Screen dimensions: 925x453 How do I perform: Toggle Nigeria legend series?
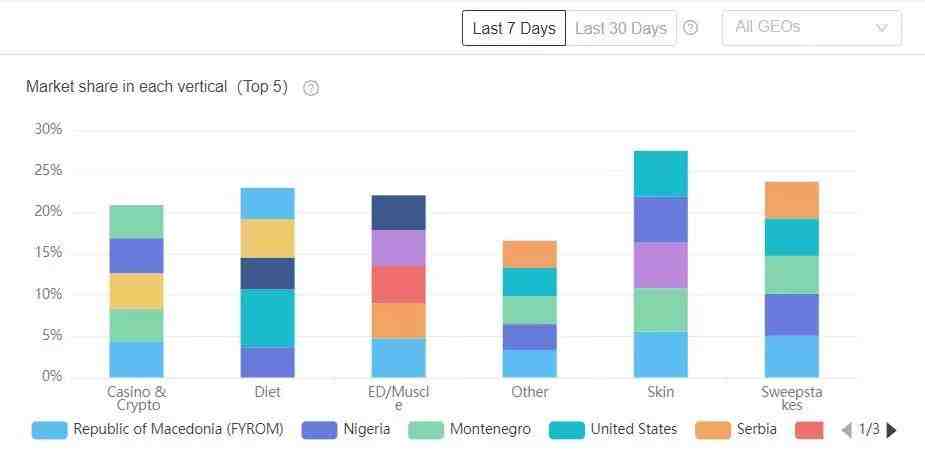click(x=346, y=430)
